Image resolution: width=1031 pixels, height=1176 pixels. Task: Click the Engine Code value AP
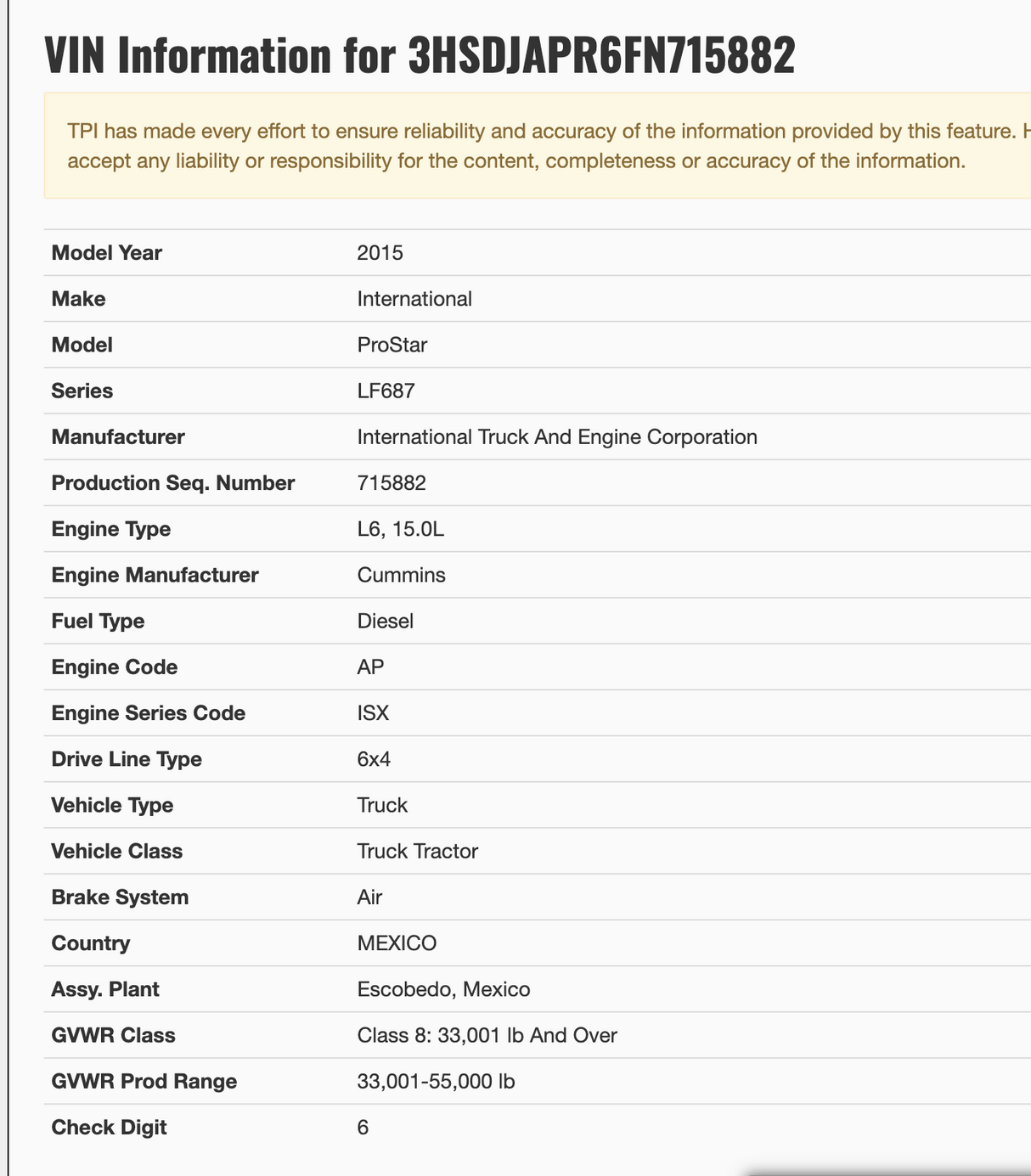pyautogui.click(x=370, y=667)
